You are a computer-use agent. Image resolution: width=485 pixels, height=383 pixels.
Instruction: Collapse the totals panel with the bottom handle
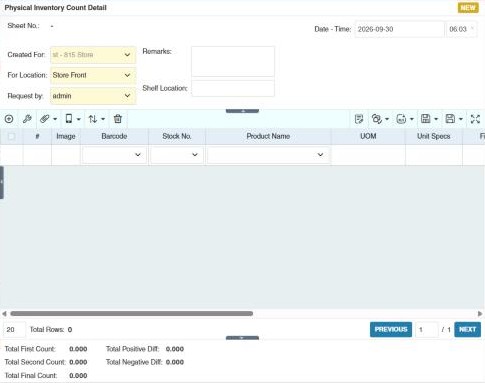(242, 338)
